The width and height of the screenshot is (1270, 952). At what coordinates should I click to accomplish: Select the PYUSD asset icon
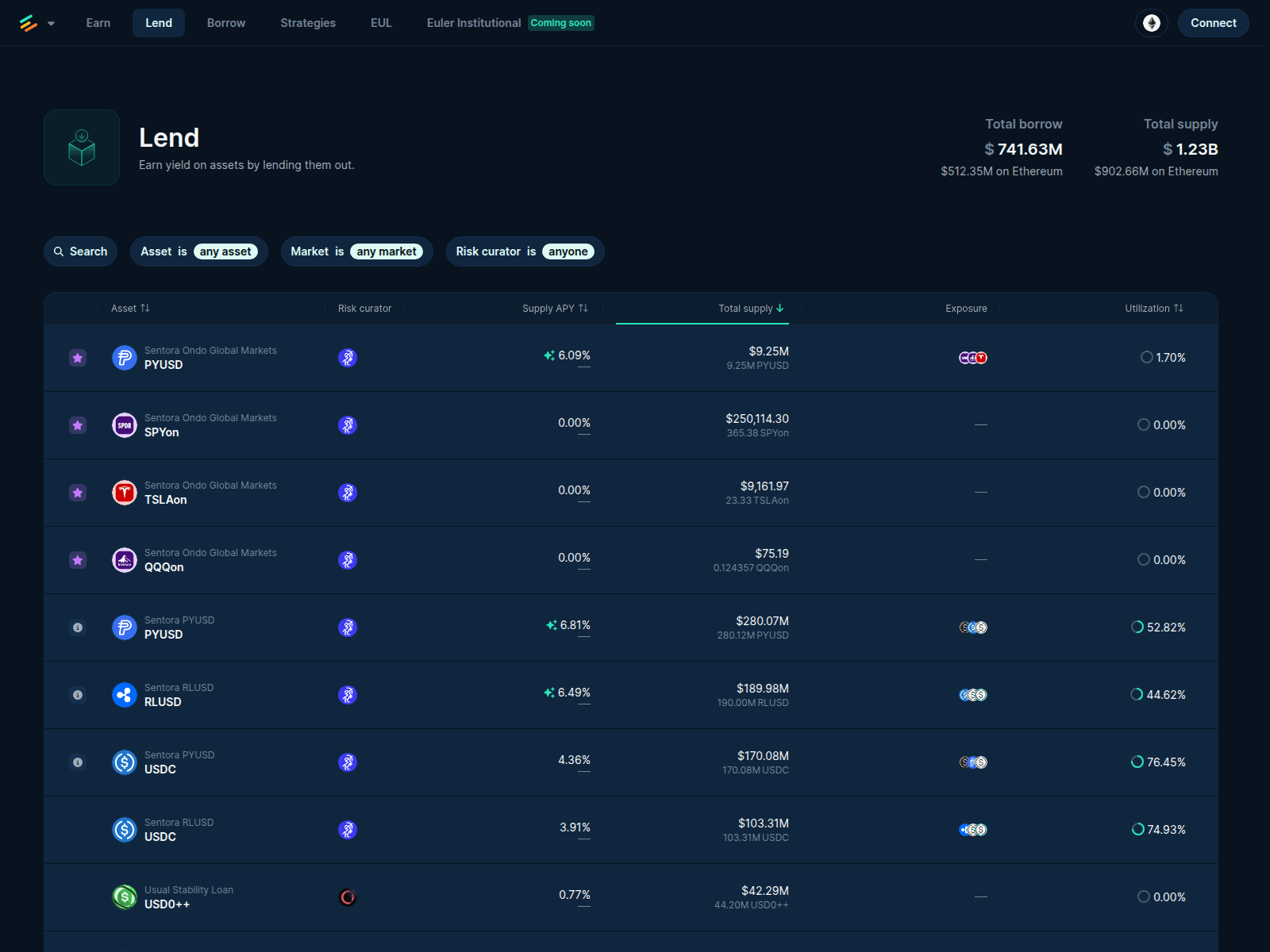[124, 358]
